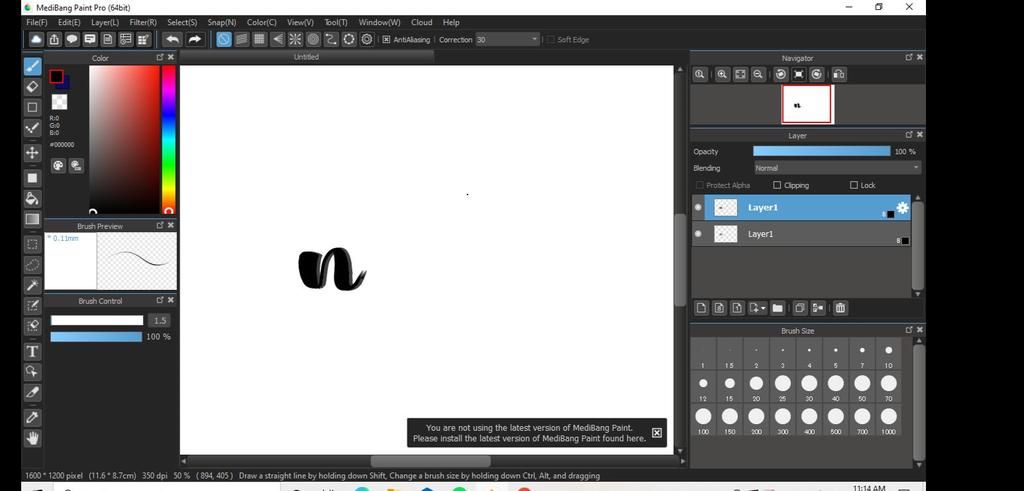Click the brush size 1.5 value field

(x=160, y=321)
